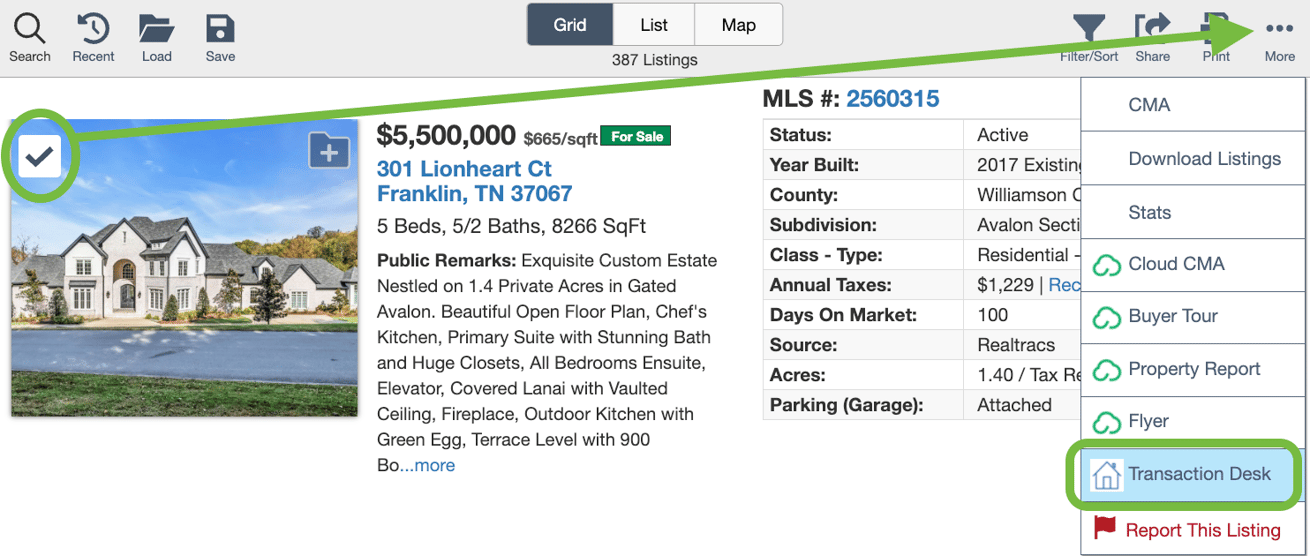
Task: Open Recent searches history icon
Action: click(93, 30)
